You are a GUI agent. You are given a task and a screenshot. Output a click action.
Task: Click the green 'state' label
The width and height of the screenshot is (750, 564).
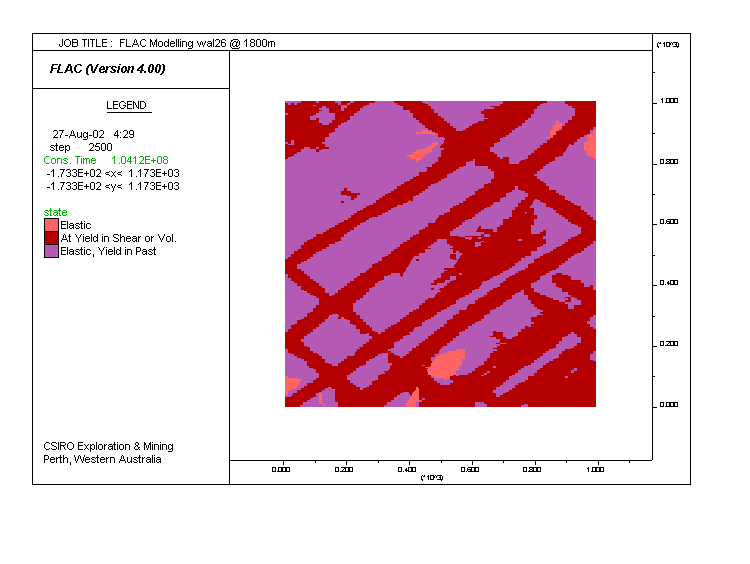click(x=55, y=212)
